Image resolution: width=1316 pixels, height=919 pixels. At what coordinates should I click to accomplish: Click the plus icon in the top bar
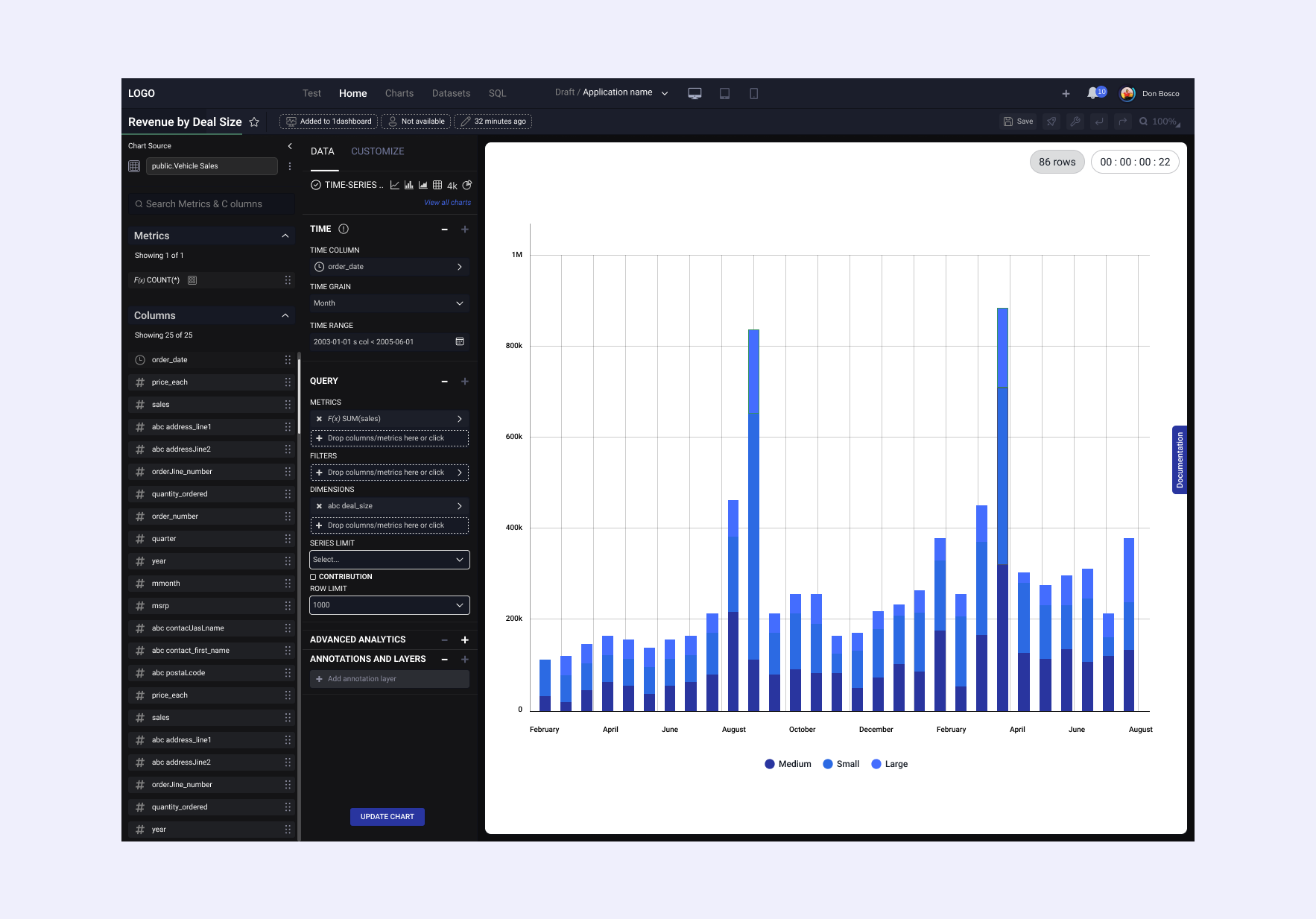pyautogui.click(x=1066, y=93)
